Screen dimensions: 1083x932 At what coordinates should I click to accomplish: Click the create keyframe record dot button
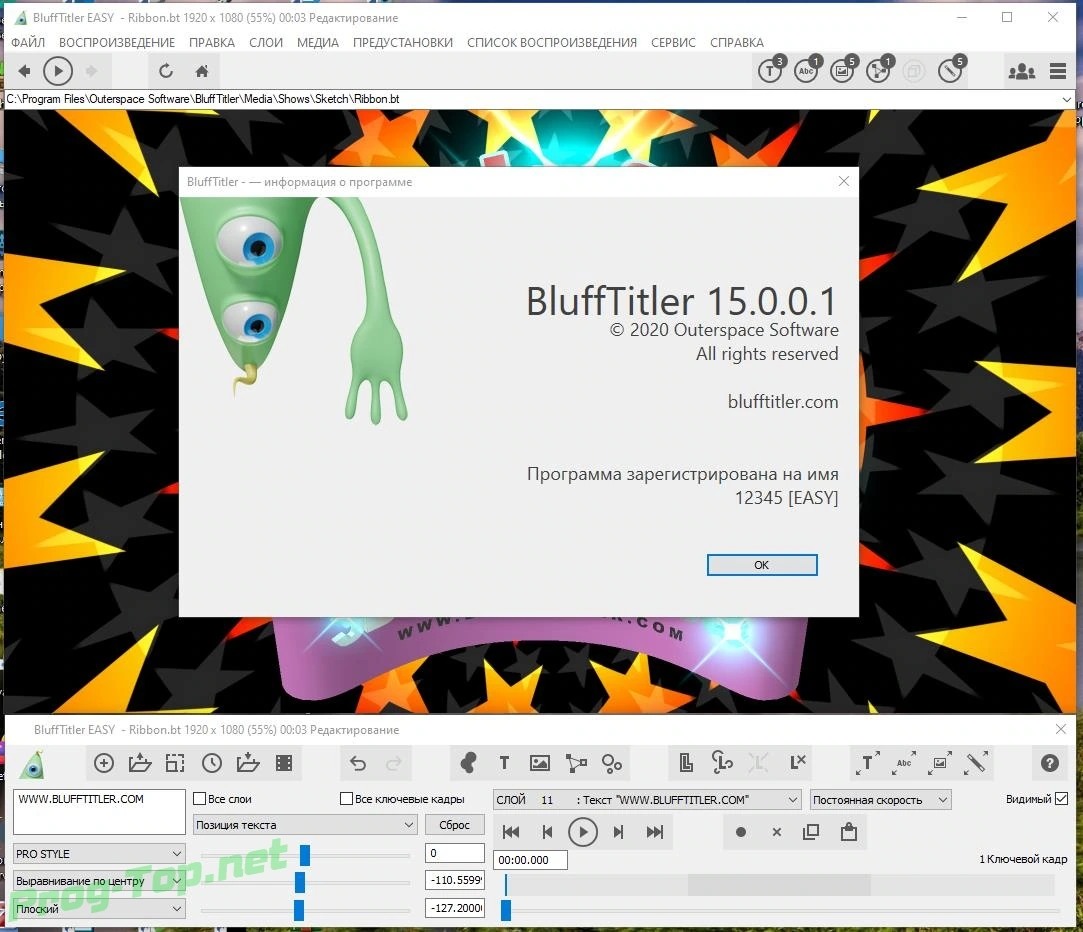(x=741, y=832)
